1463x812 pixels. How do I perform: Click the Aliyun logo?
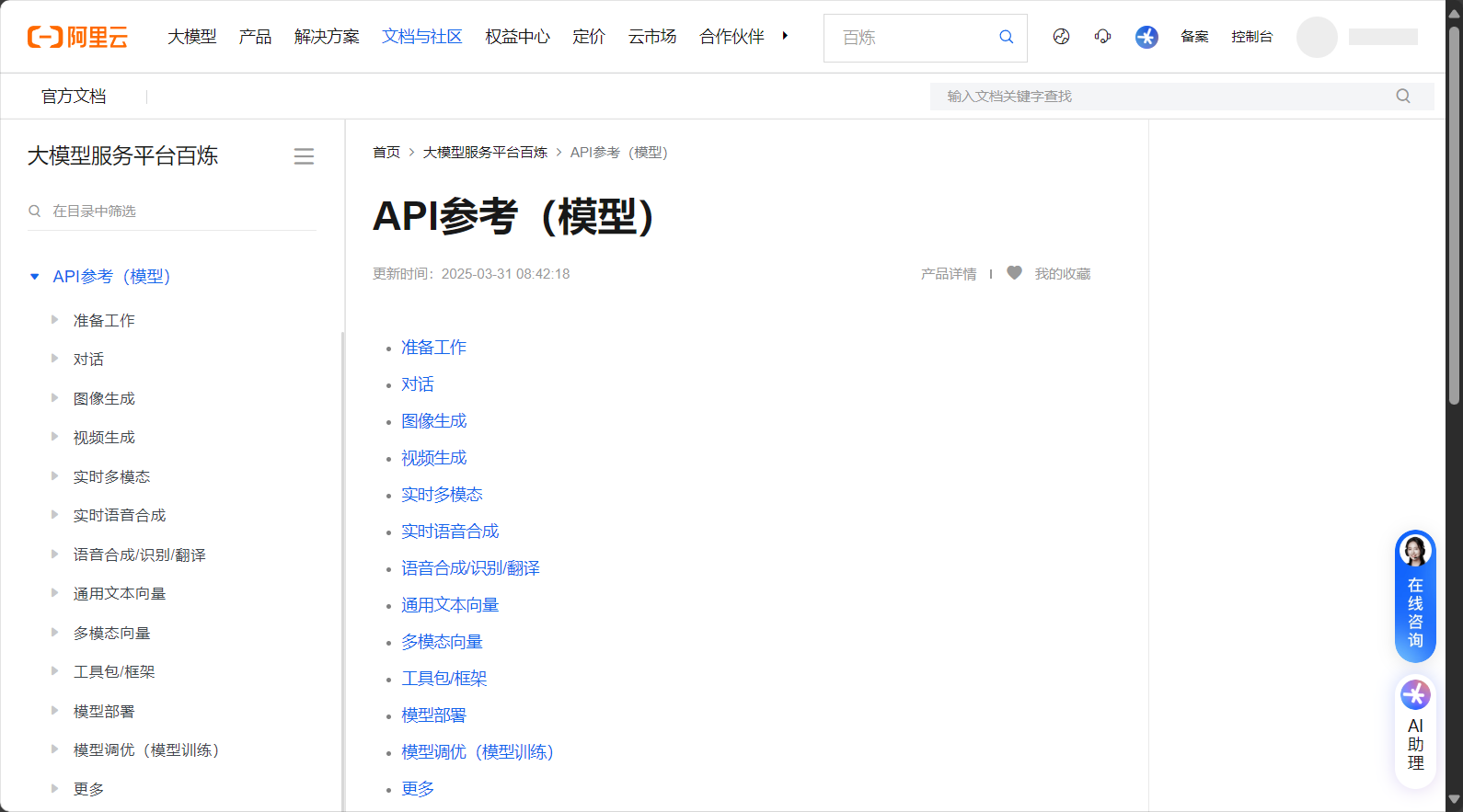tap(77, 37)
